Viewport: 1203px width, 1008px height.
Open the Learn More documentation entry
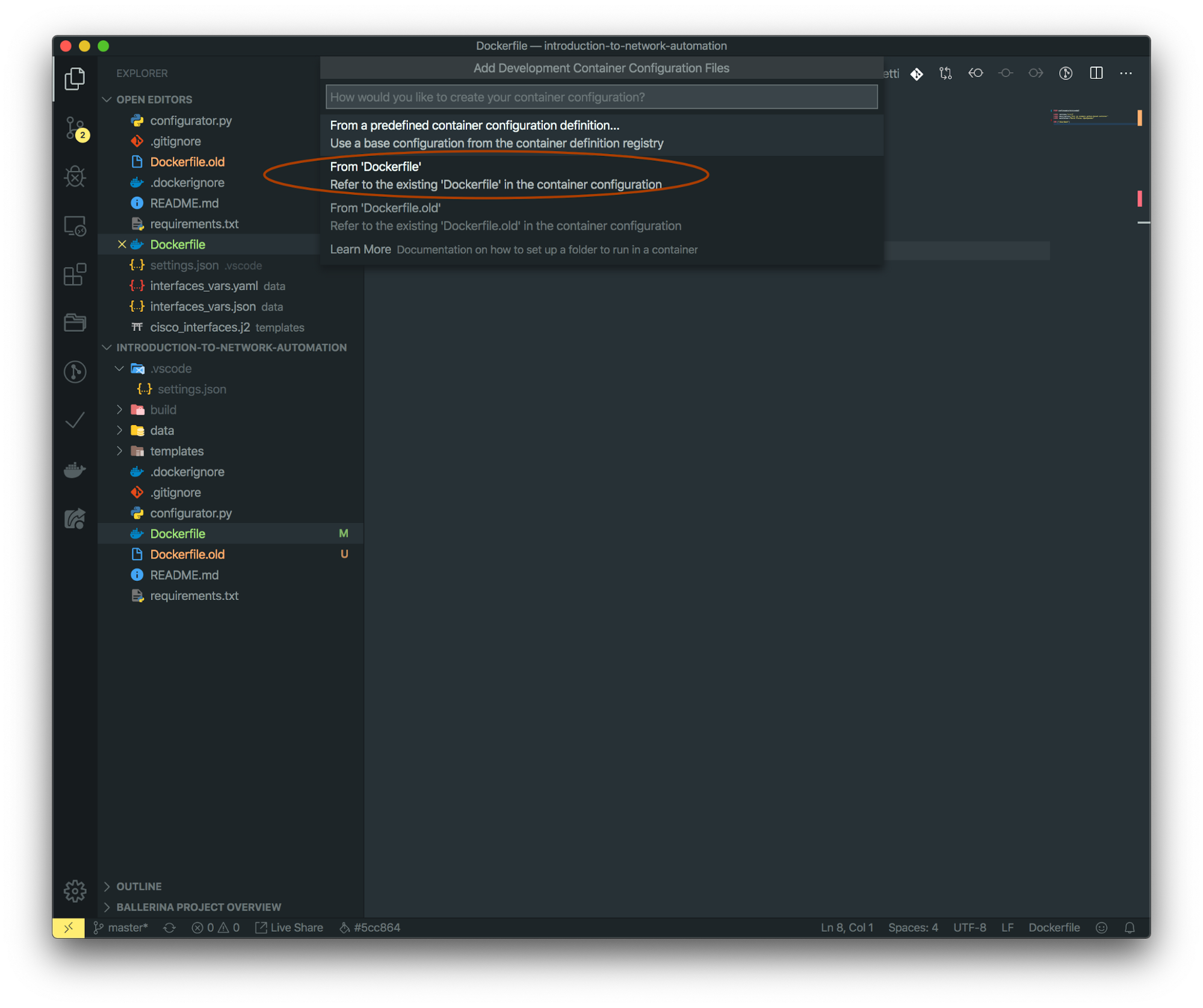pyautogui.click(x=602, y=250)
